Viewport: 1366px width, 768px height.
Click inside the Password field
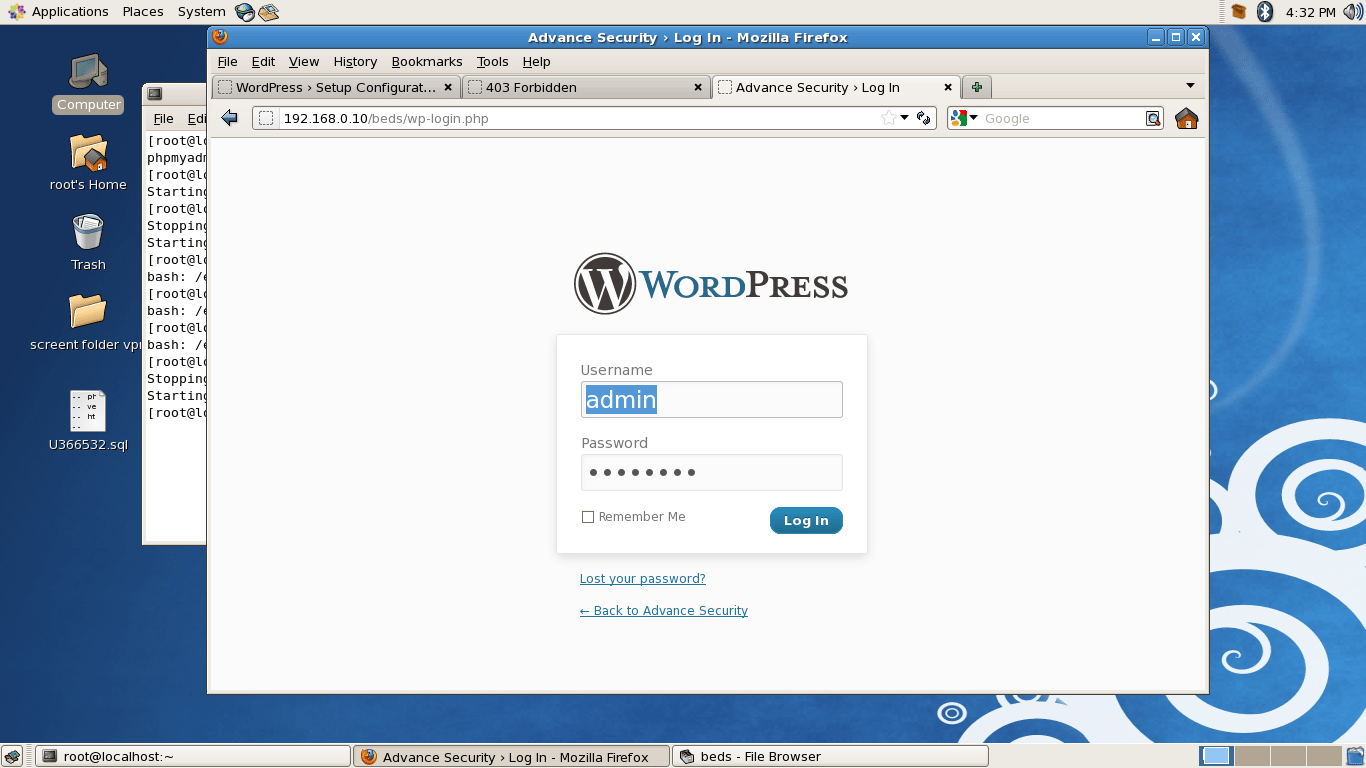pos(712,472)
